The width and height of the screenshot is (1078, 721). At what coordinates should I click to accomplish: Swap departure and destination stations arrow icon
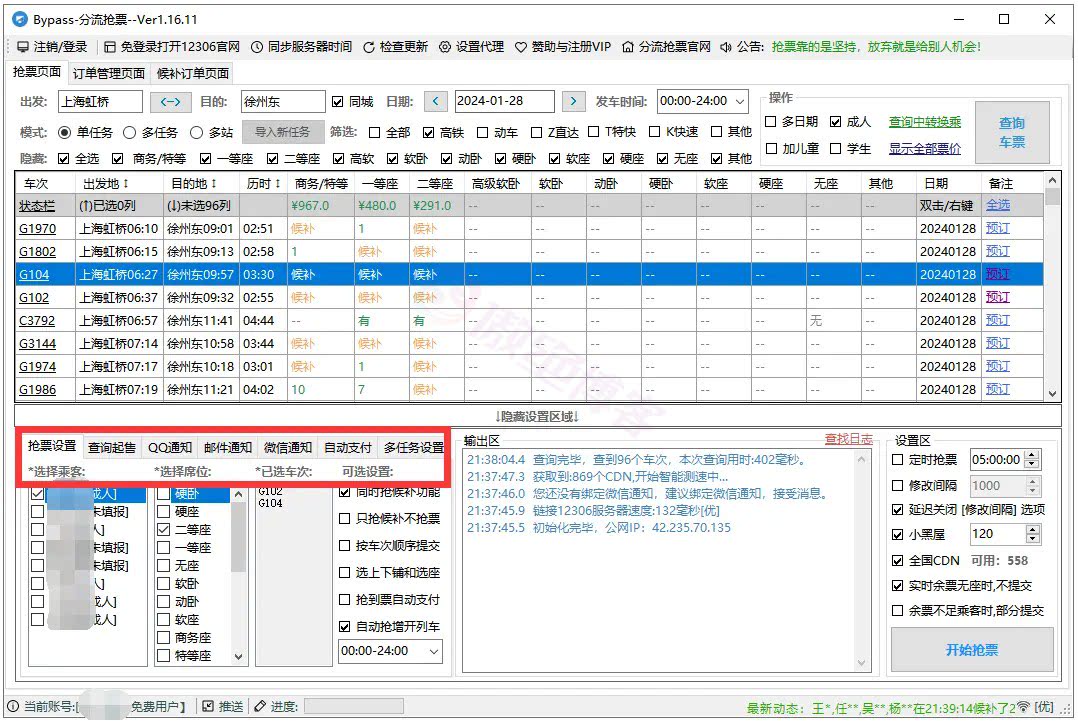(x=171, y=101)
